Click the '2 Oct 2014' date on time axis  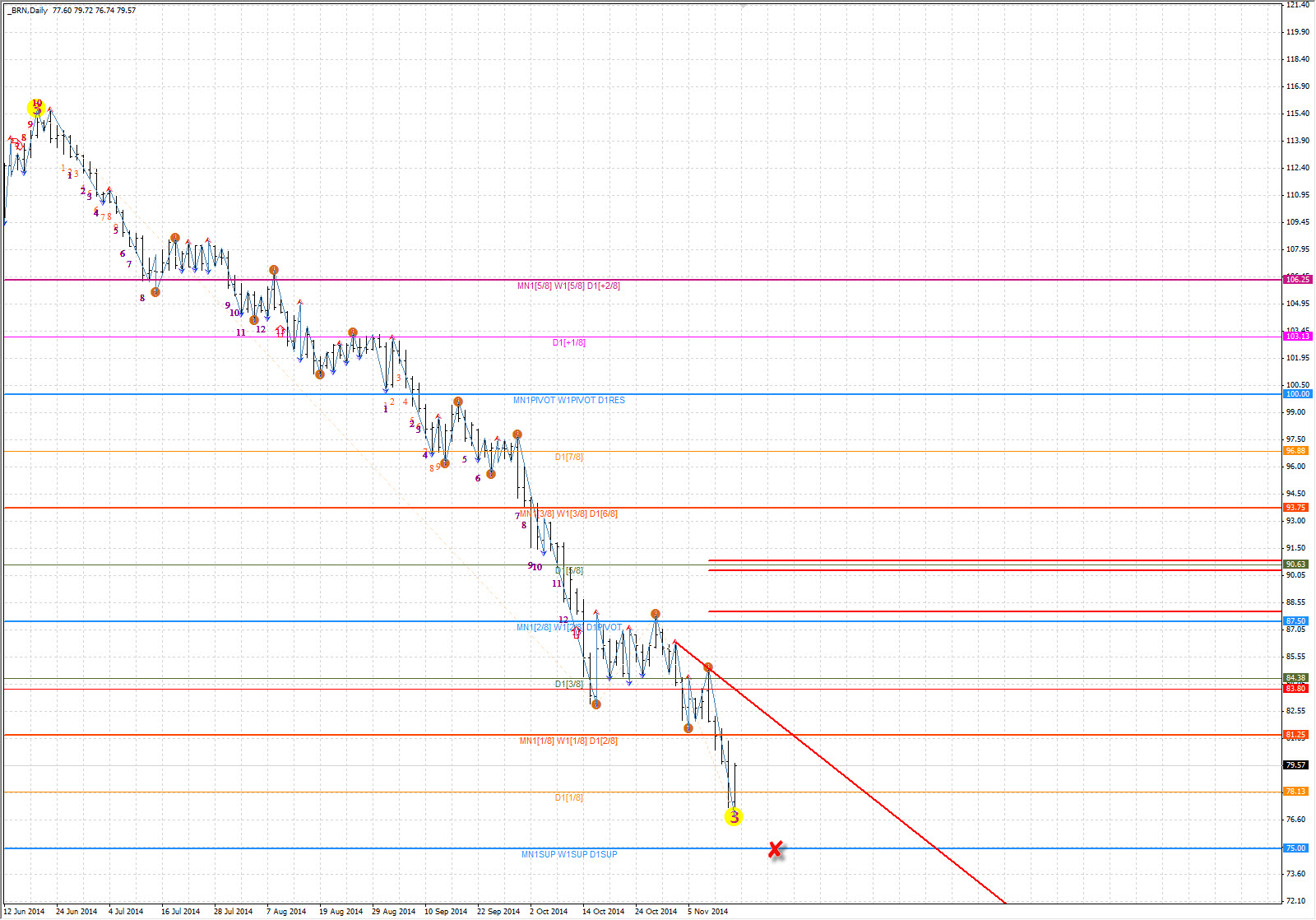coord(548,912)
